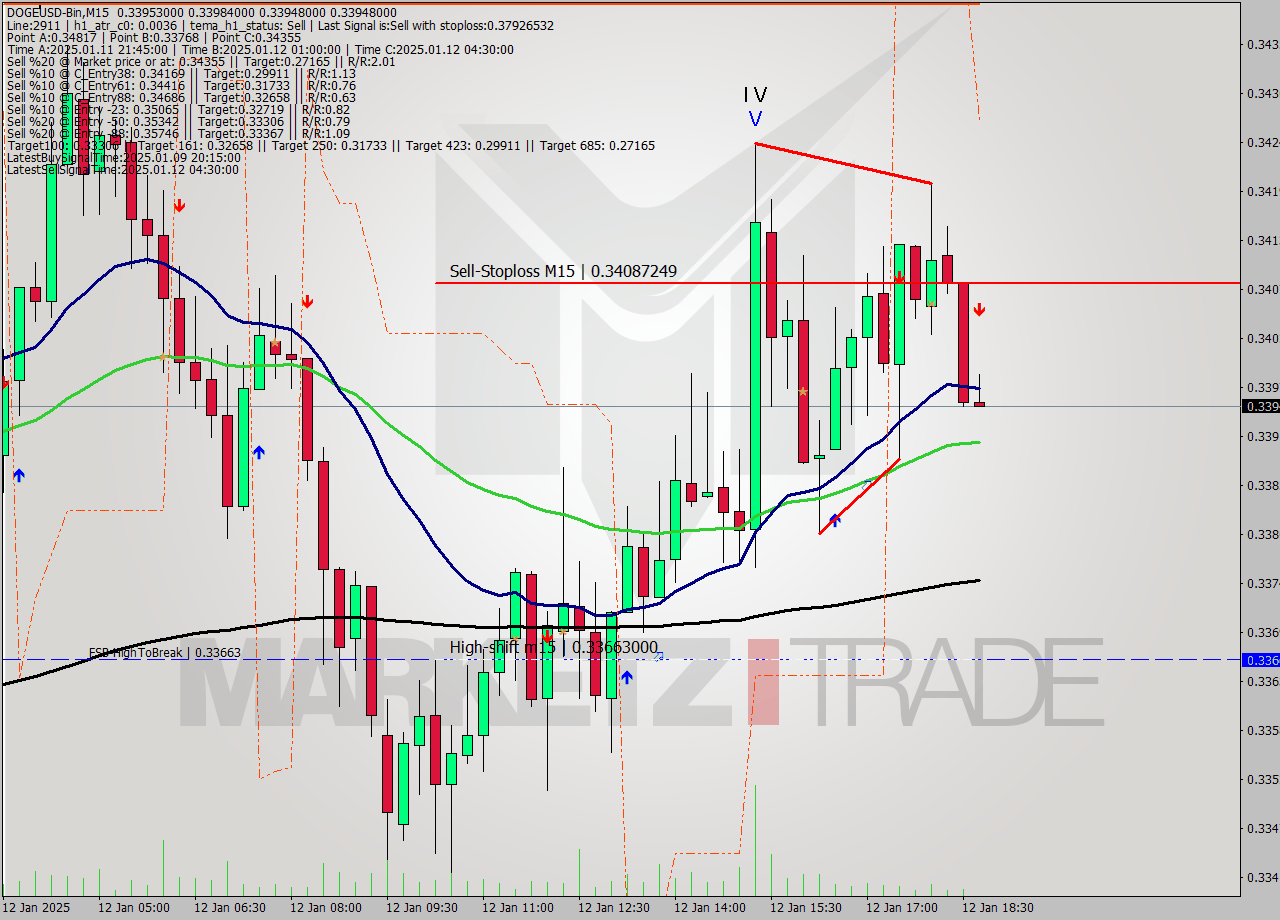Screen dimensions: 1280x920
Task: Click red down arrow above High-shift m15 label
Action: tap(547, 635)
